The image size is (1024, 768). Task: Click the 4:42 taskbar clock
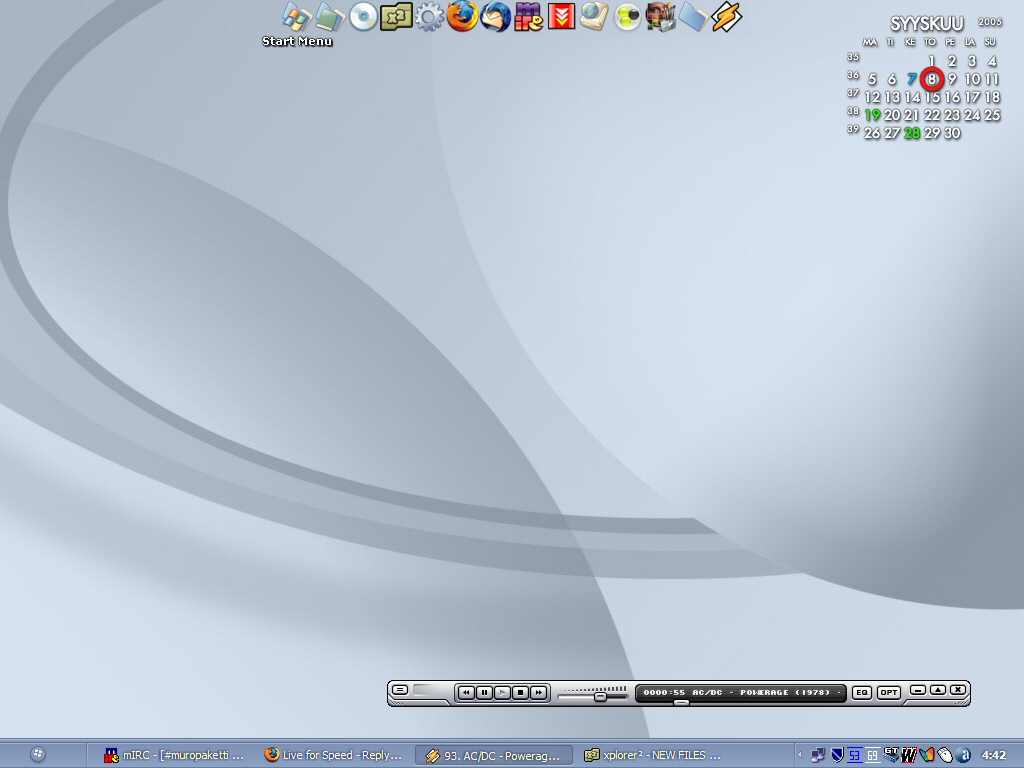pyautogui.click(x=994, y=755)
